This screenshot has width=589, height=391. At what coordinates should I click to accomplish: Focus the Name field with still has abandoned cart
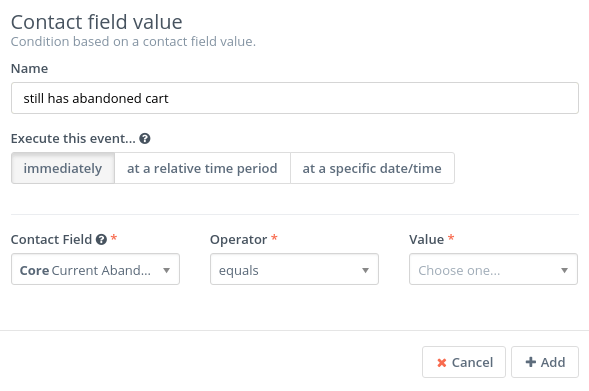[295, 98]
